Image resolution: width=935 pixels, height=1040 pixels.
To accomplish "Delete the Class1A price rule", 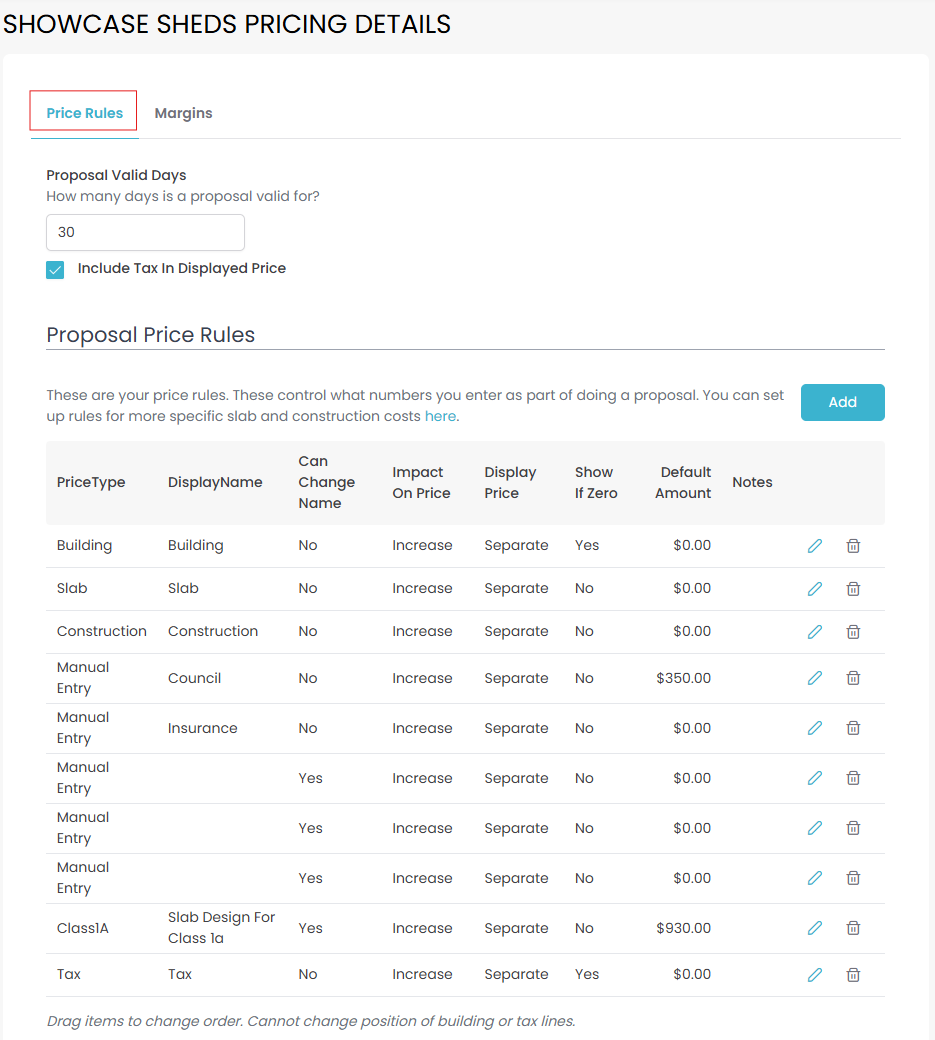I will pos(853,928).
